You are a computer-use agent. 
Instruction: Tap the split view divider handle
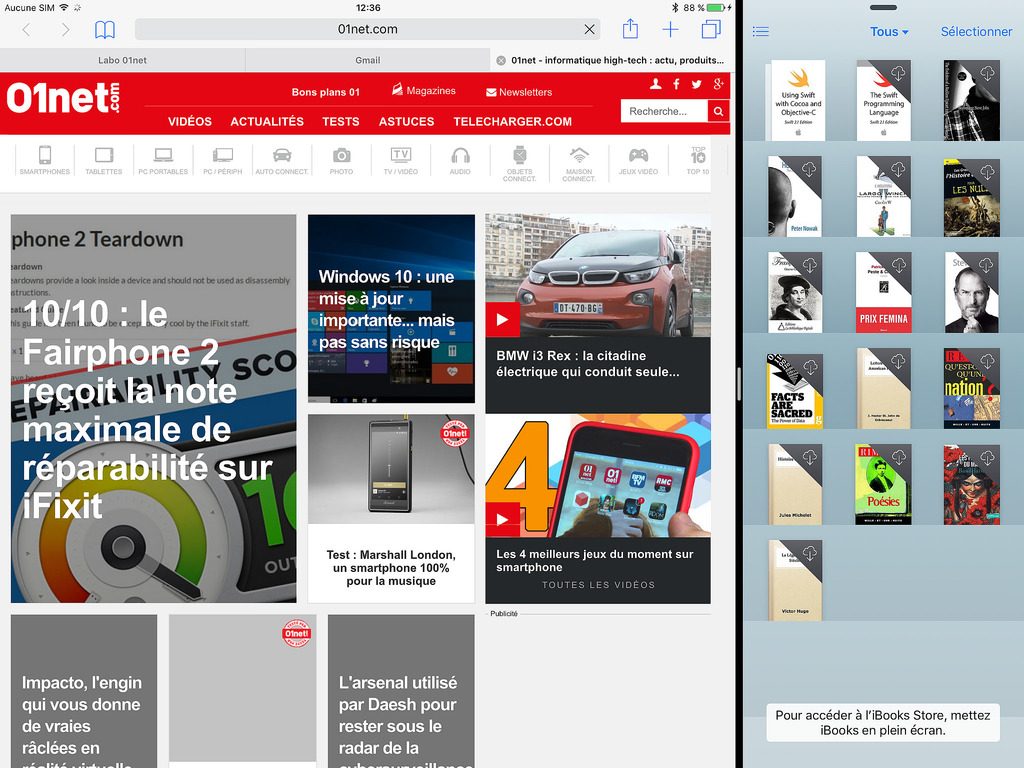tap(739, 384)
